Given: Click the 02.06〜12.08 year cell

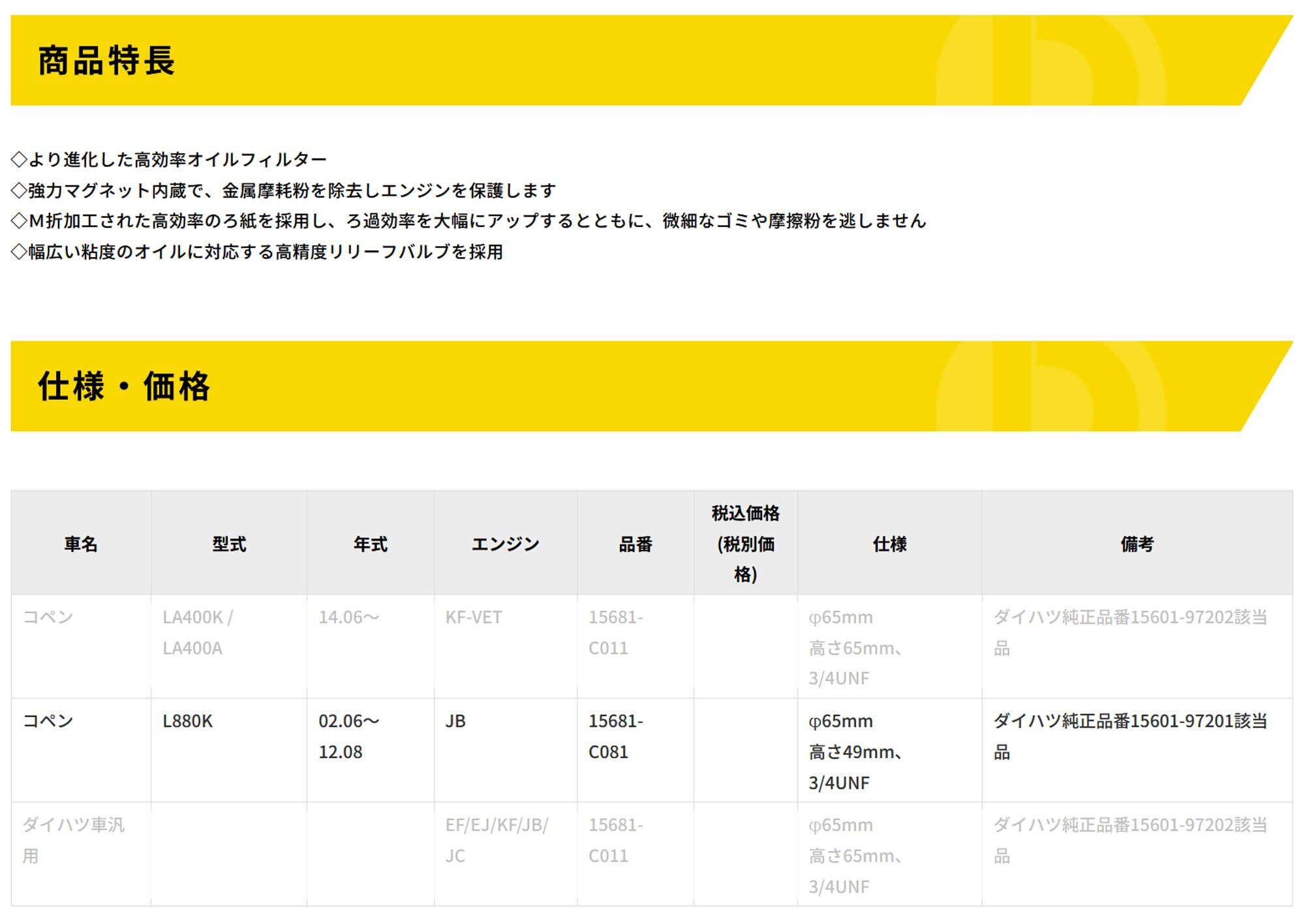Looking at the screenshot, I should click(348, 736).
